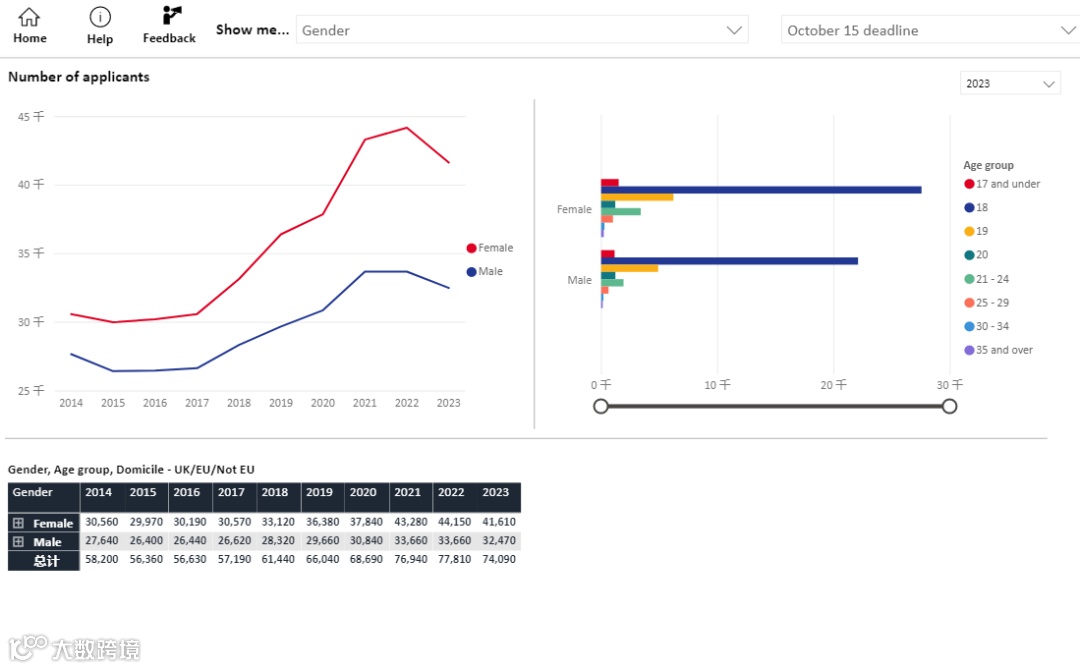Screen dimensions: 1080x669
Task: Open the Help info icon
Action: click(100, 18)
